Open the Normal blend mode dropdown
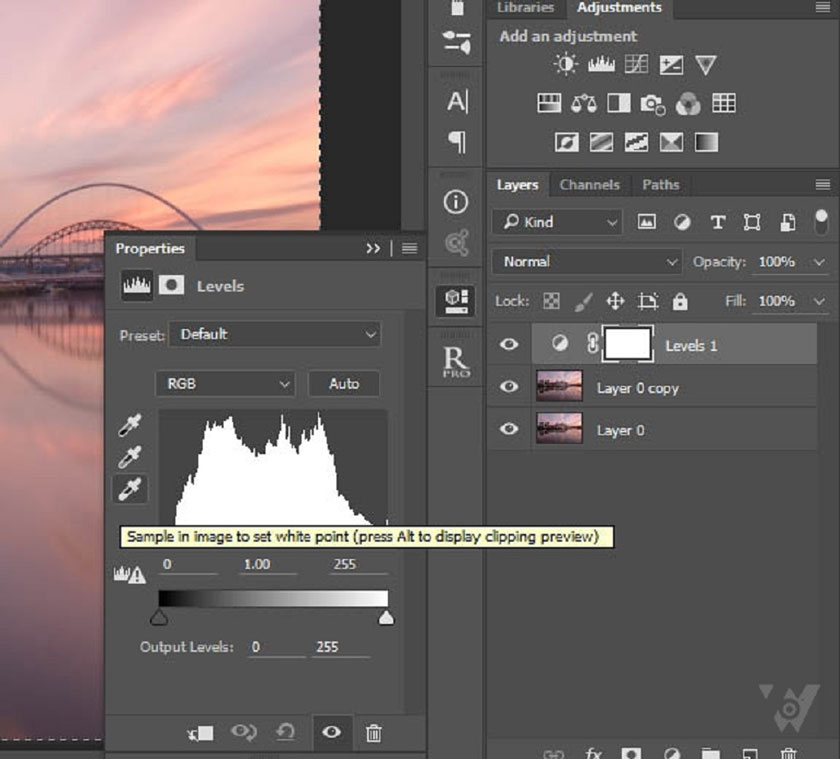 pyautogui.click(x=588, y=261)
